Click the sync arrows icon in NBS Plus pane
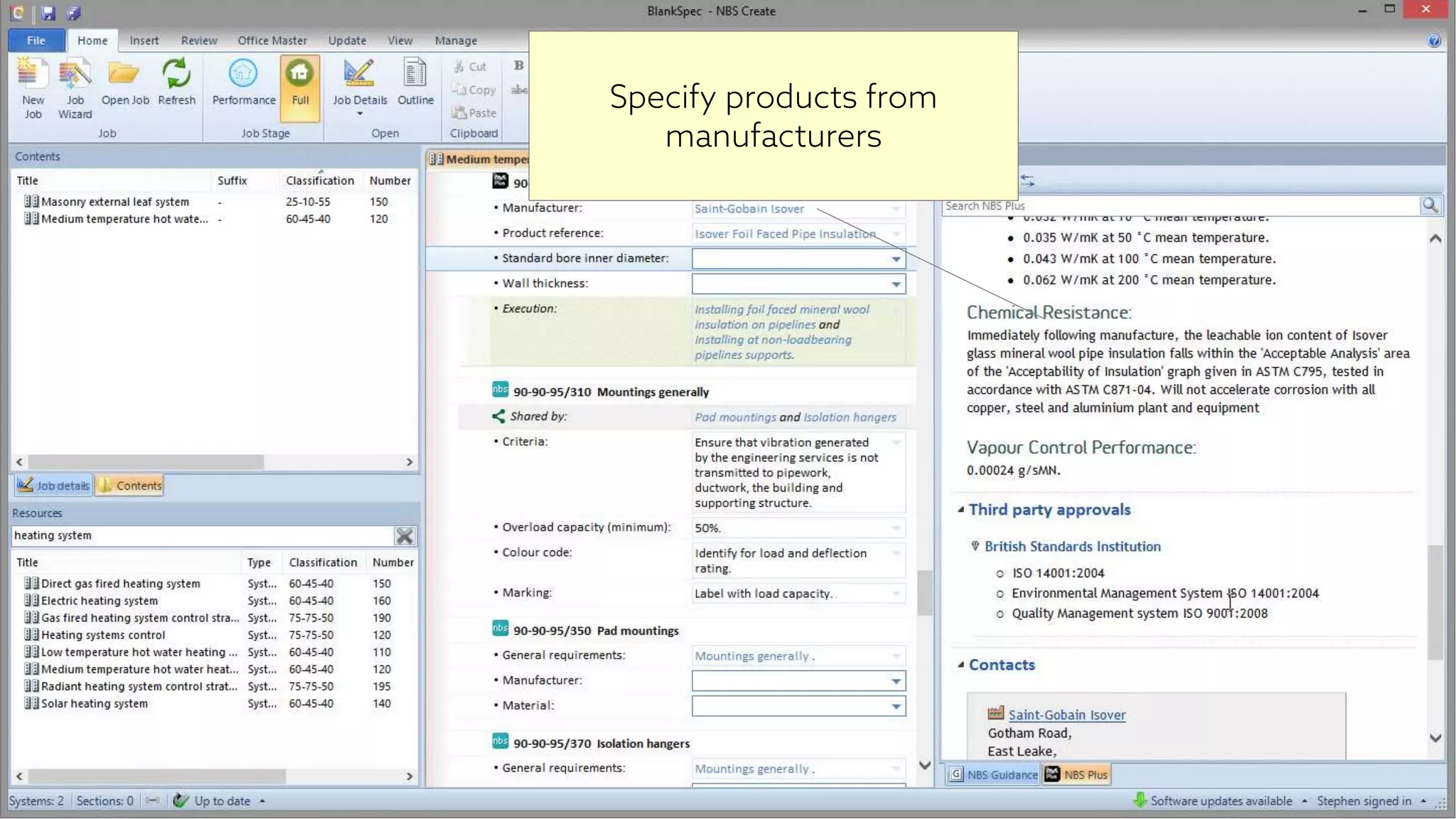 1027,181
